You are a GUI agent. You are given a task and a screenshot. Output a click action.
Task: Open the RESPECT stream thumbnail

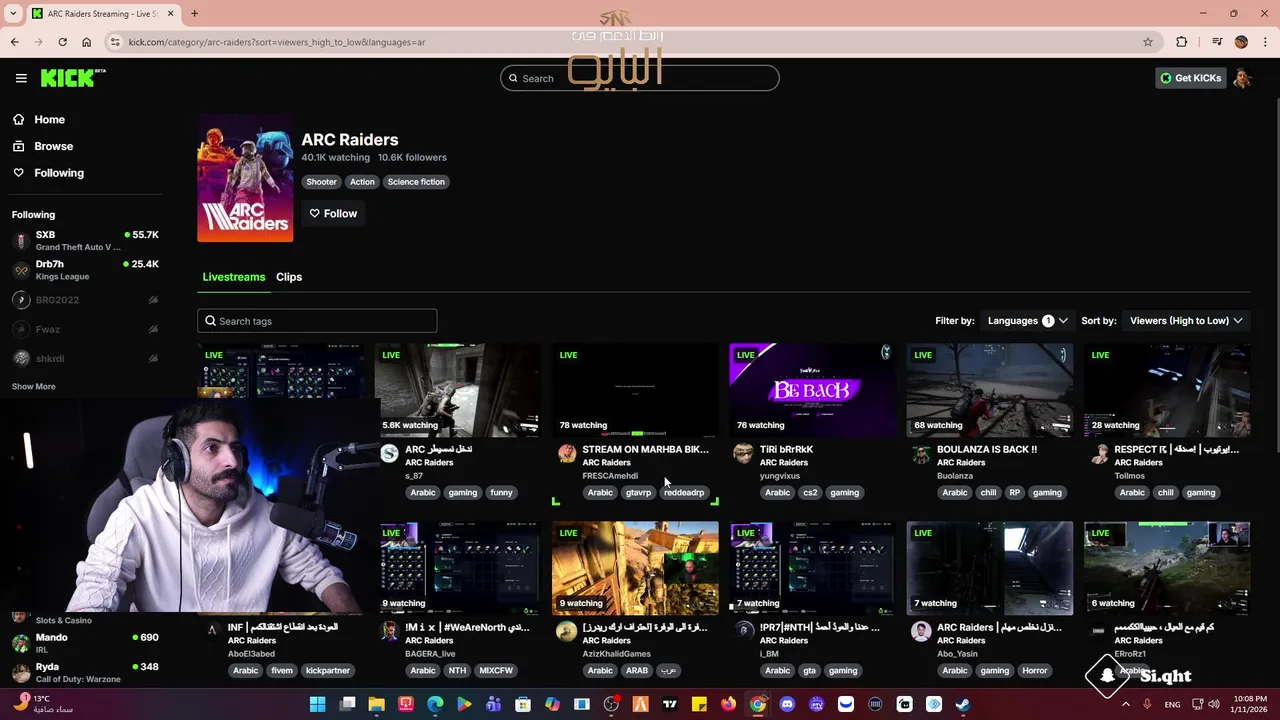pos(1167,390)
